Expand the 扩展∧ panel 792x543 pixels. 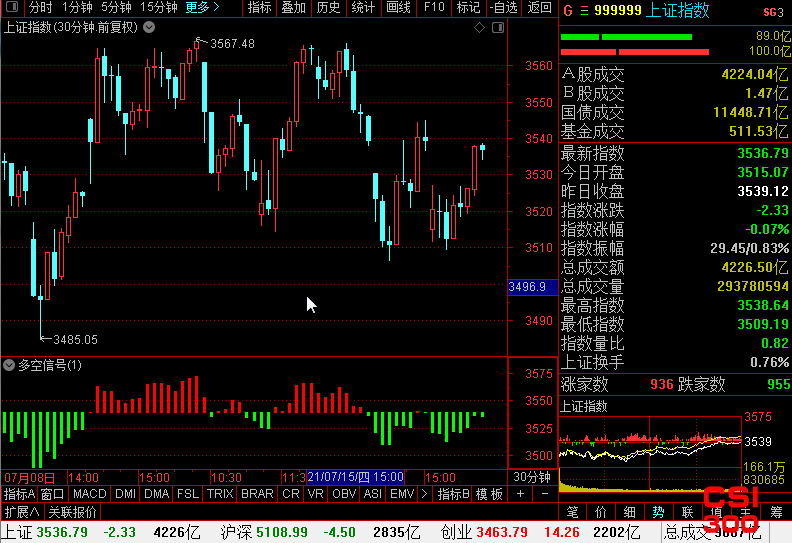coord(22,512)
